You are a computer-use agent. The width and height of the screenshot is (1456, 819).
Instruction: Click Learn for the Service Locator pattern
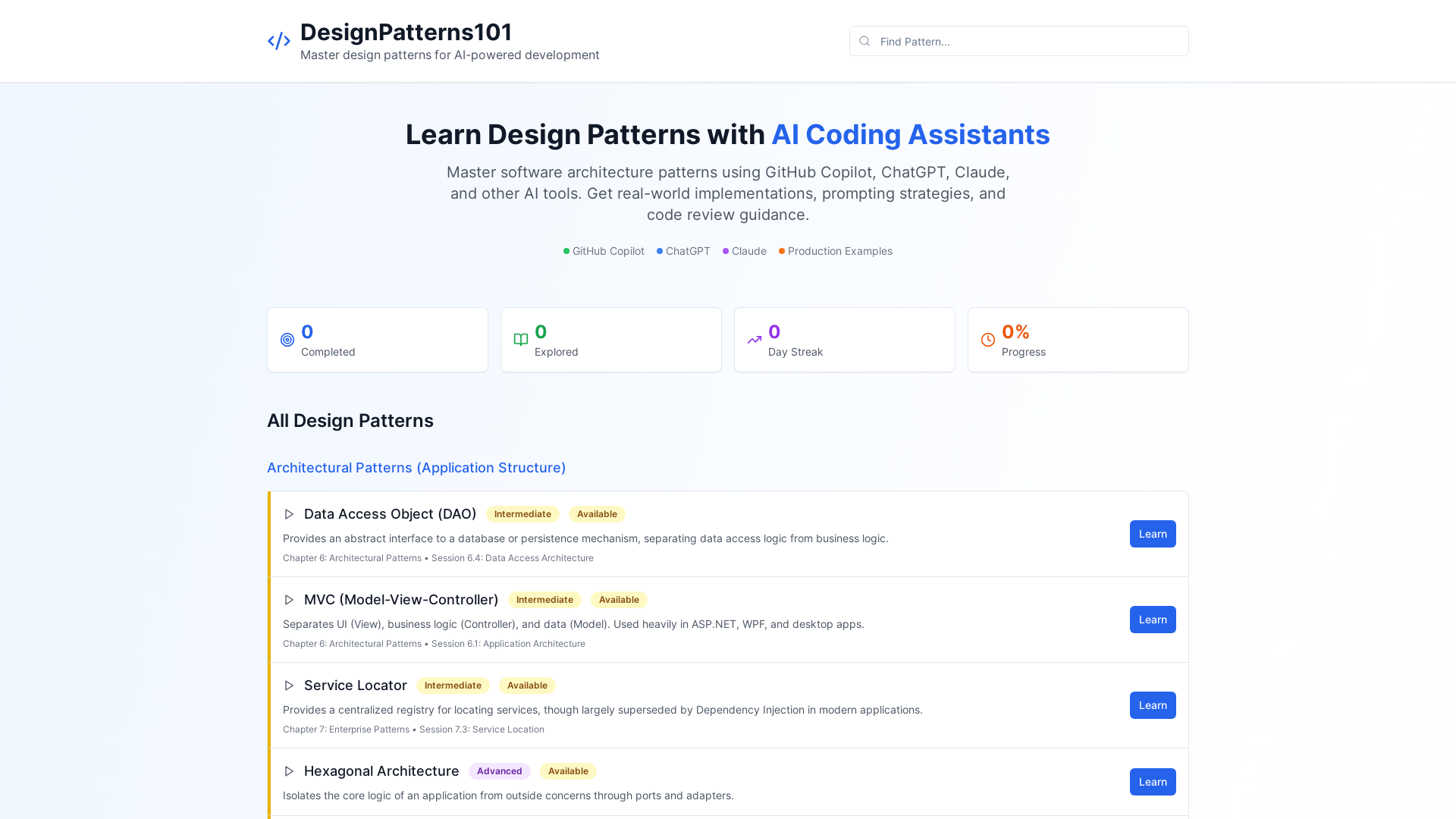click(1153, 705)
